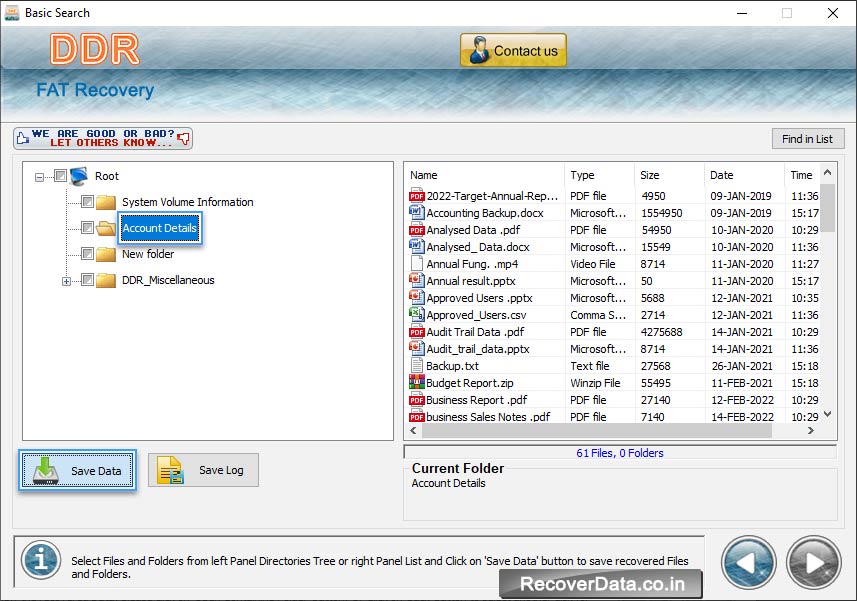The image size is (857, 601).
Task: Select the DDR_Miscellaneous tree item
Action: (168, 280)
